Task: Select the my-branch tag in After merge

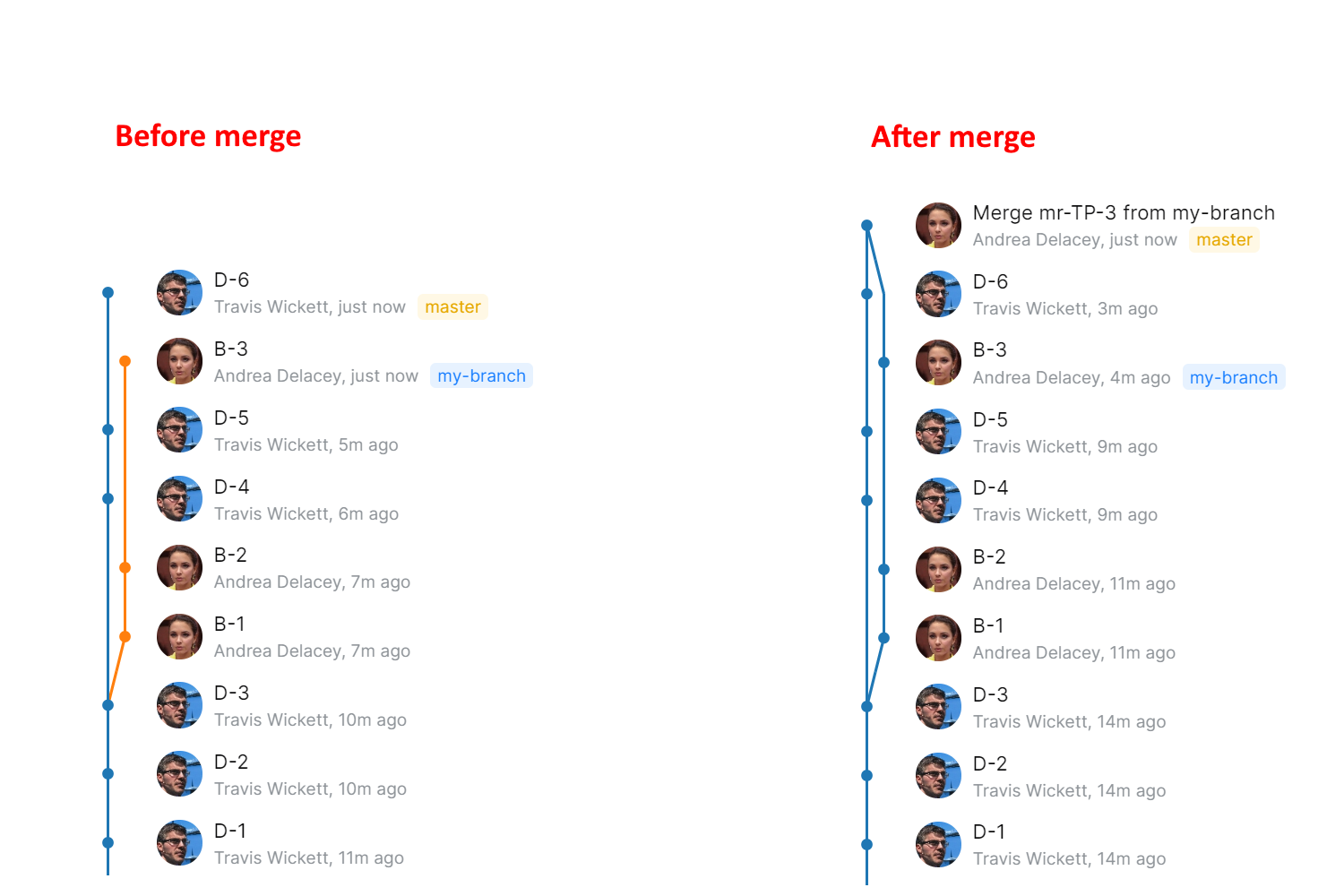Action: [x=1235, y=377]
